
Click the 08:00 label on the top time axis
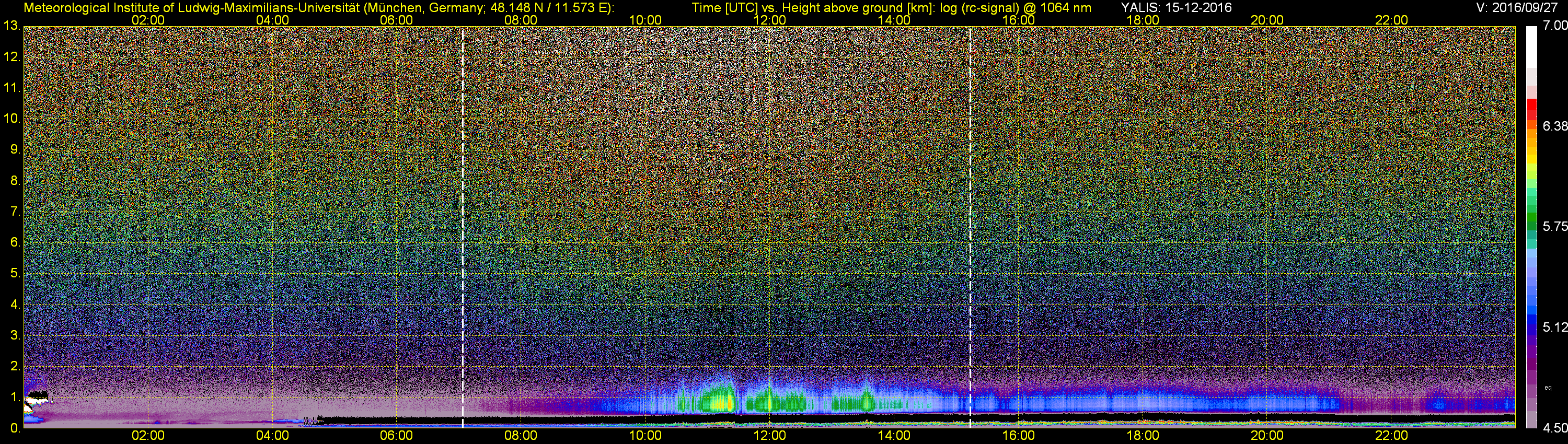(521, 20)
